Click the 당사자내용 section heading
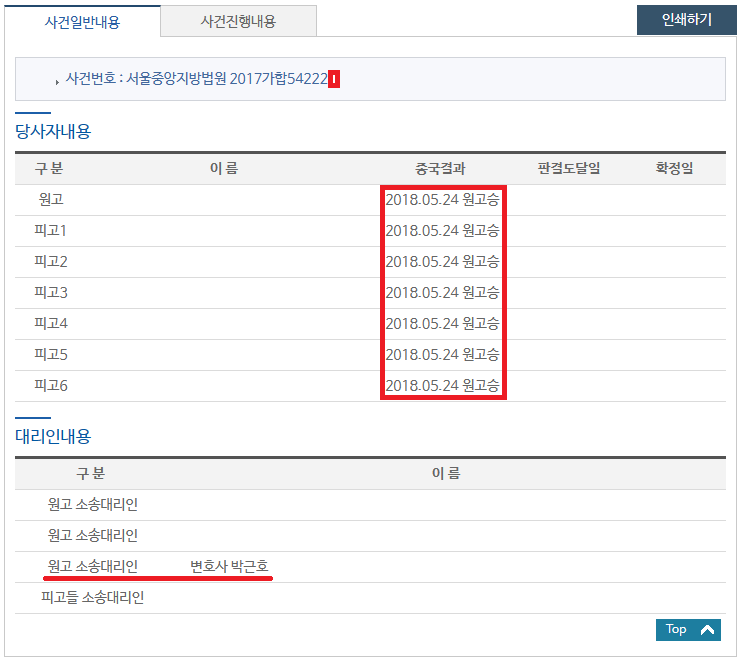Screen dimensions: 742x659 (x=52, y=131)
